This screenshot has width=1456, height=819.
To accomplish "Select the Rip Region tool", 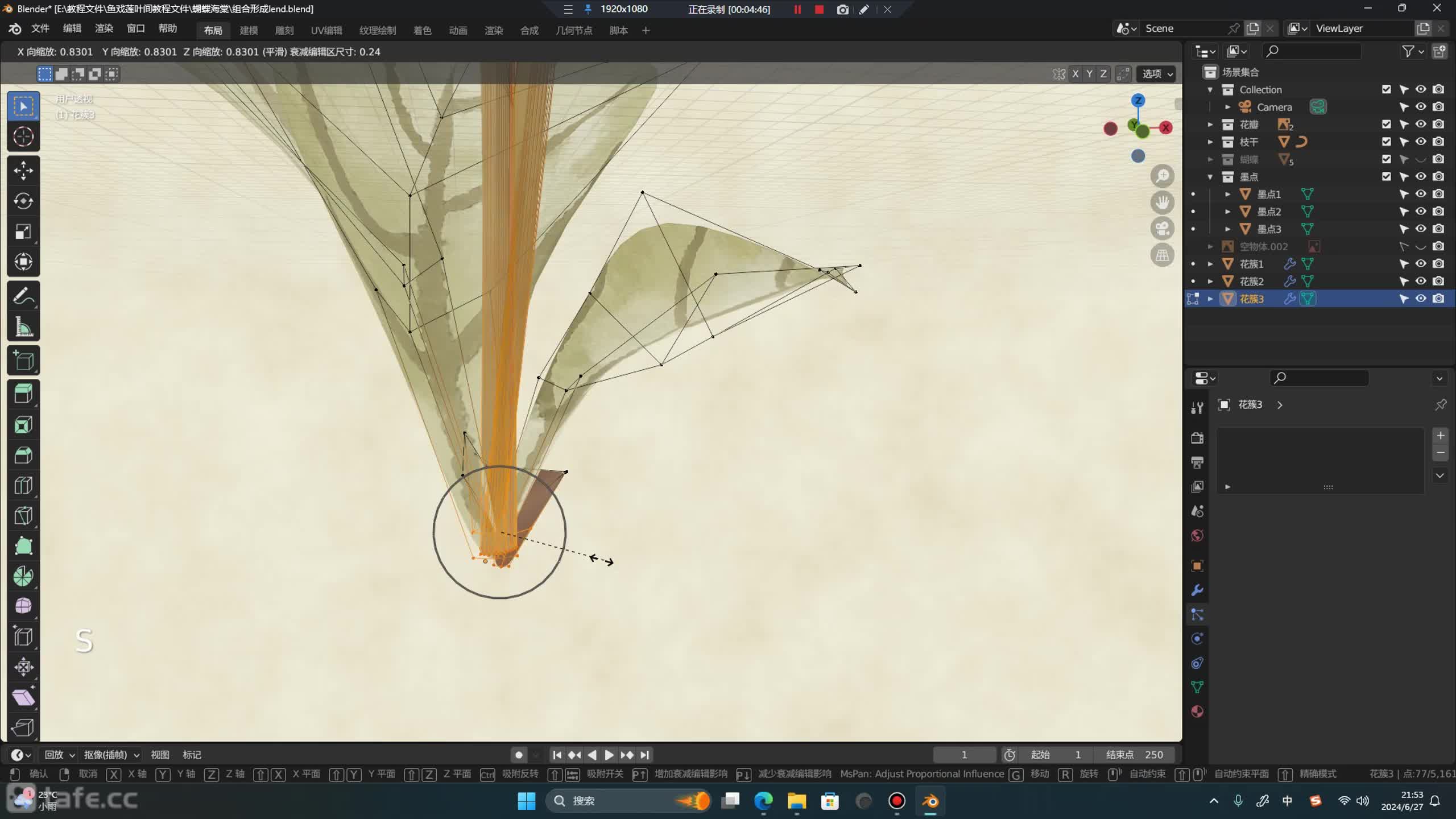I will click(x=23, y=727).
